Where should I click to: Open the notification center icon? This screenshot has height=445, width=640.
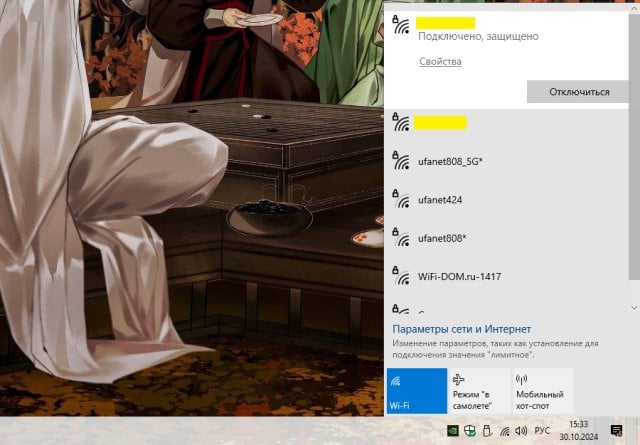(x=617, y=430)
